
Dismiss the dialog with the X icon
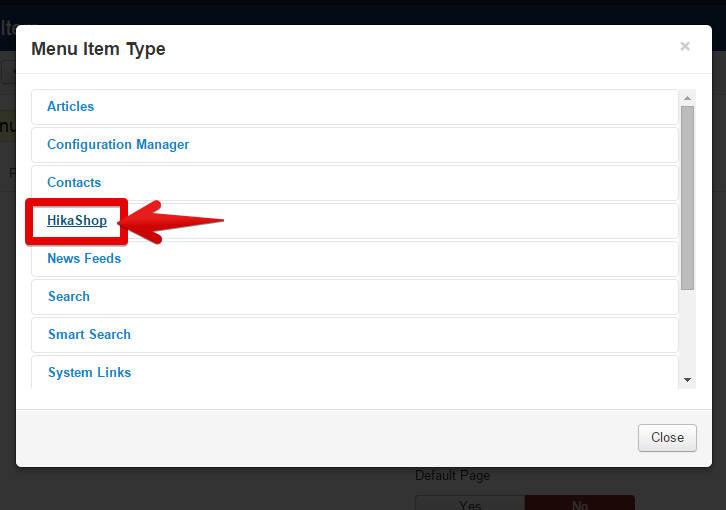[685, 46]
